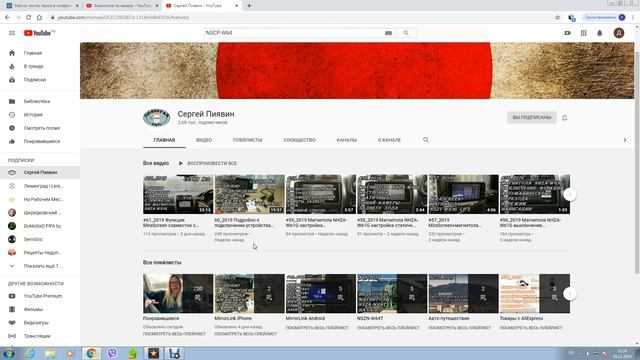Open the #59_2019 Магнитола NHZA video thumbnail
640x360 pixels.
pos(321,194)
